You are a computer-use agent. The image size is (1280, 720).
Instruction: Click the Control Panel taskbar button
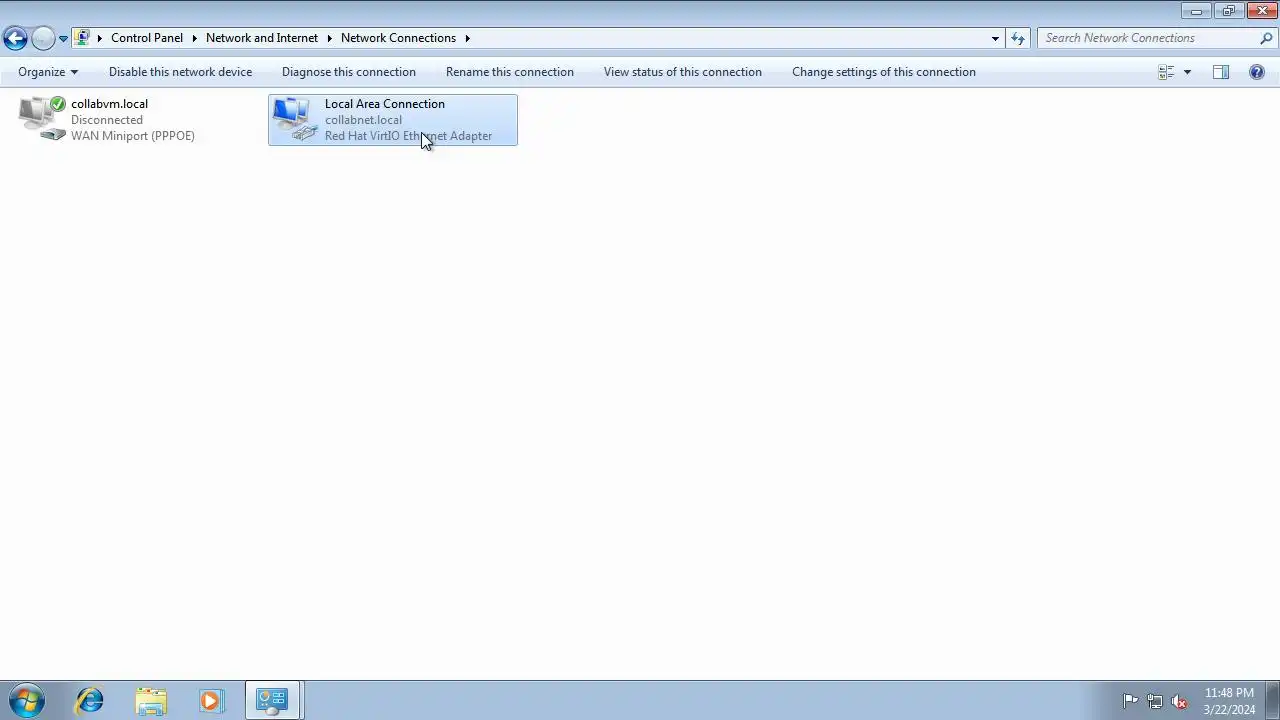272,701
